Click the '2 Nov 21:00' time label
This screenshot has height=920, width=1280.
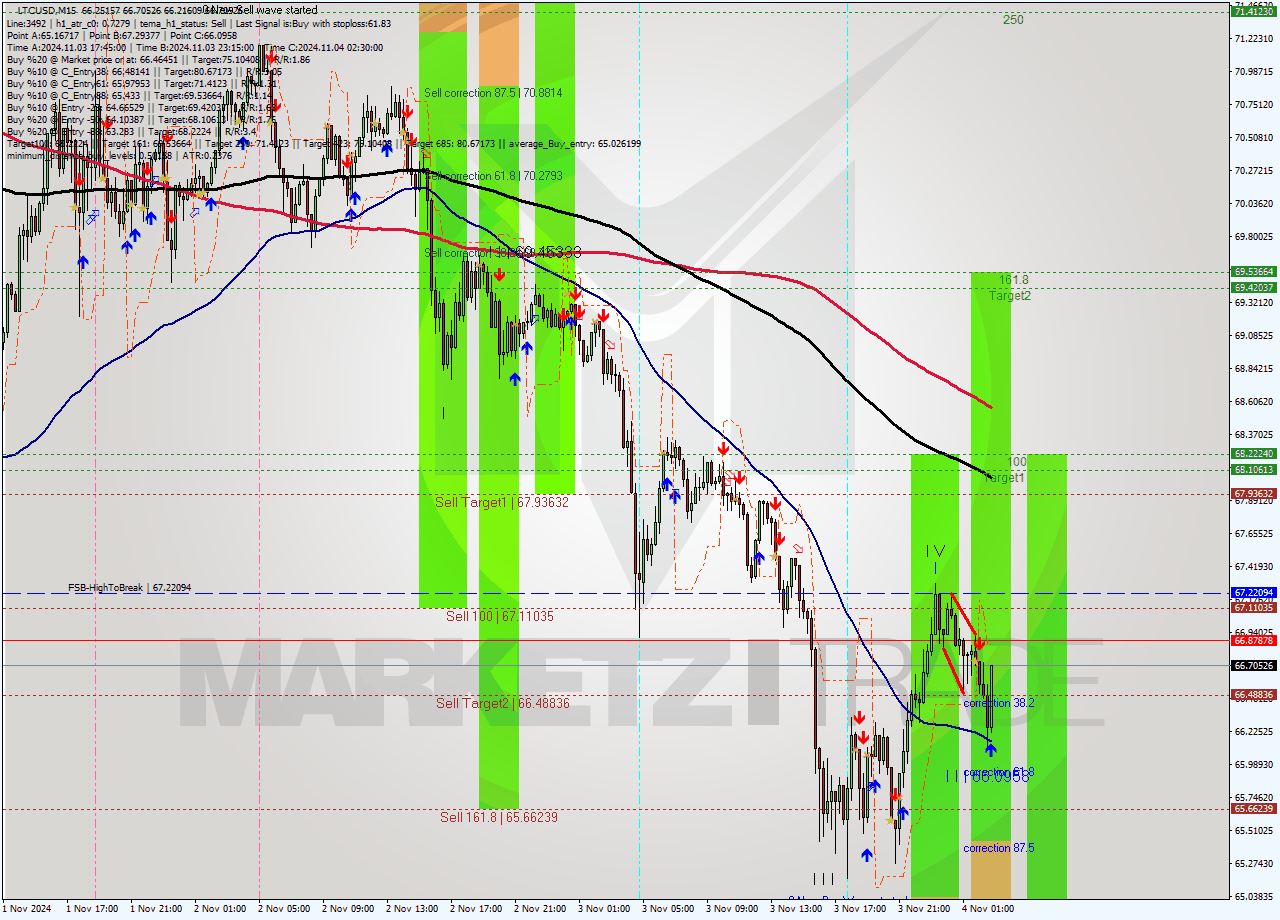[x=540, y=909]
